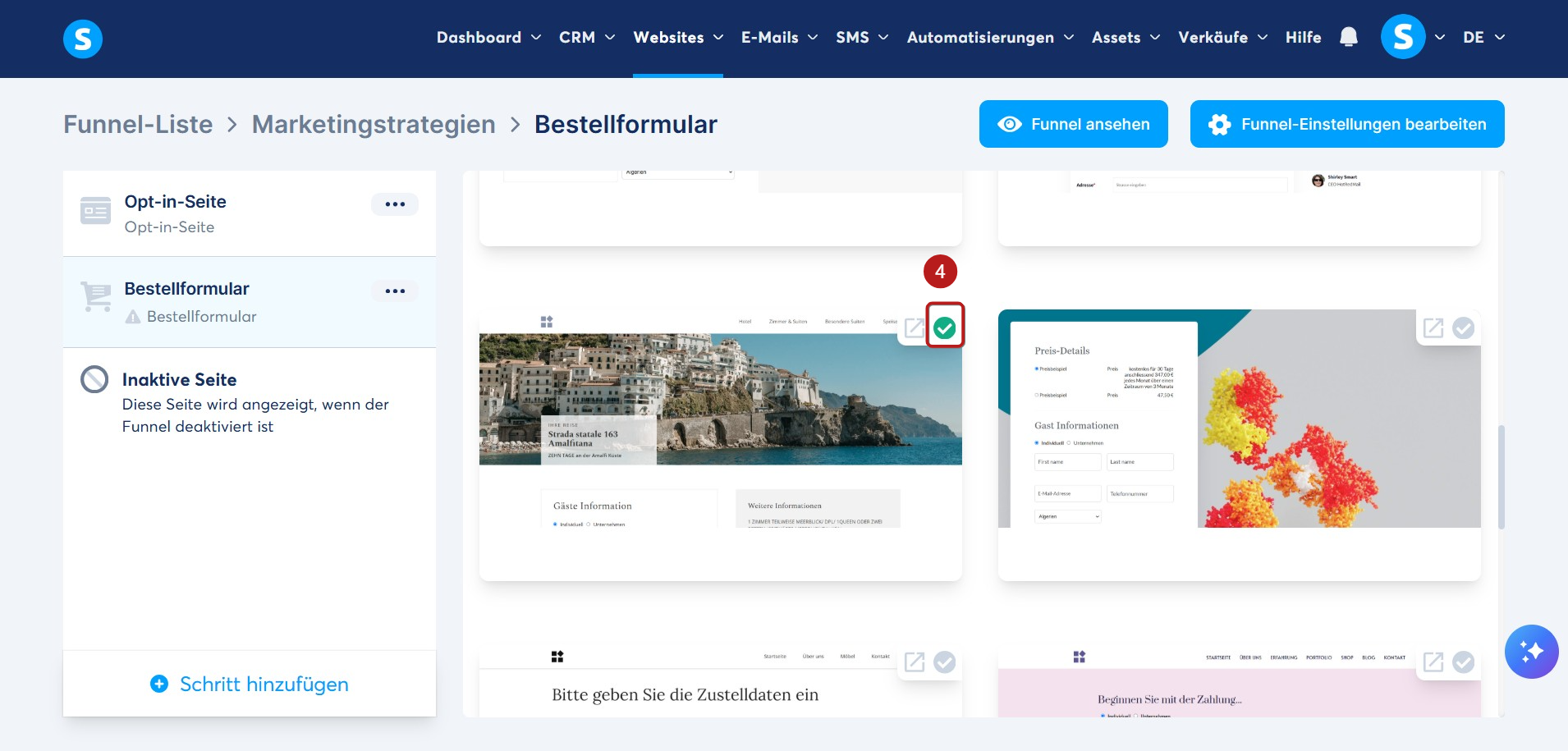Preview the Preis-Details template in new tab

click(1433, 328)
